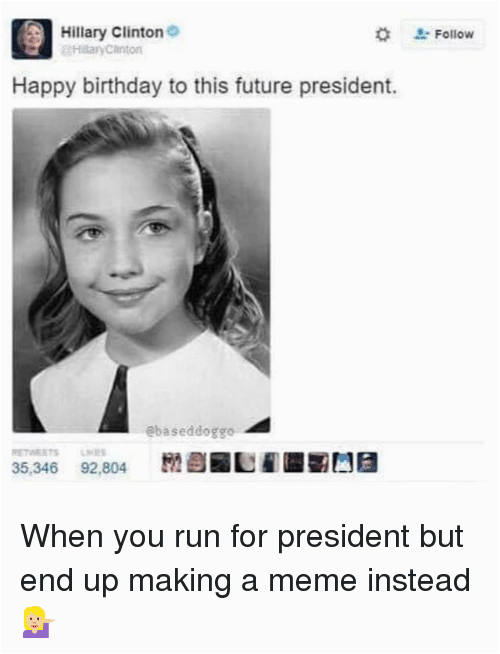This screenshot has width=500, height=654.
Task: Click the sixth liker avatar thumbnail
Action: (294, 463)
